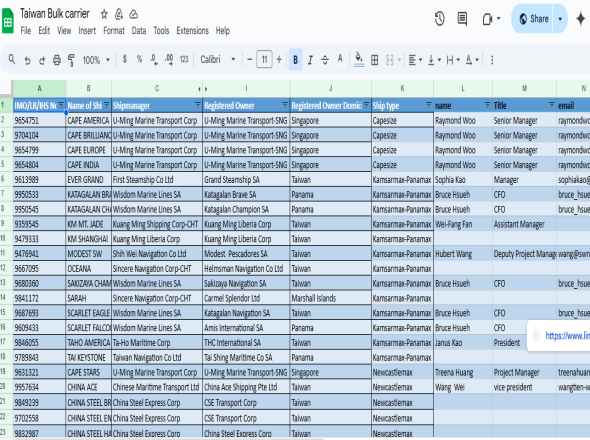The height and width of the screenshot is (440, 590).
Task: Open the Edit menu
Action: (x=44, y=30)
